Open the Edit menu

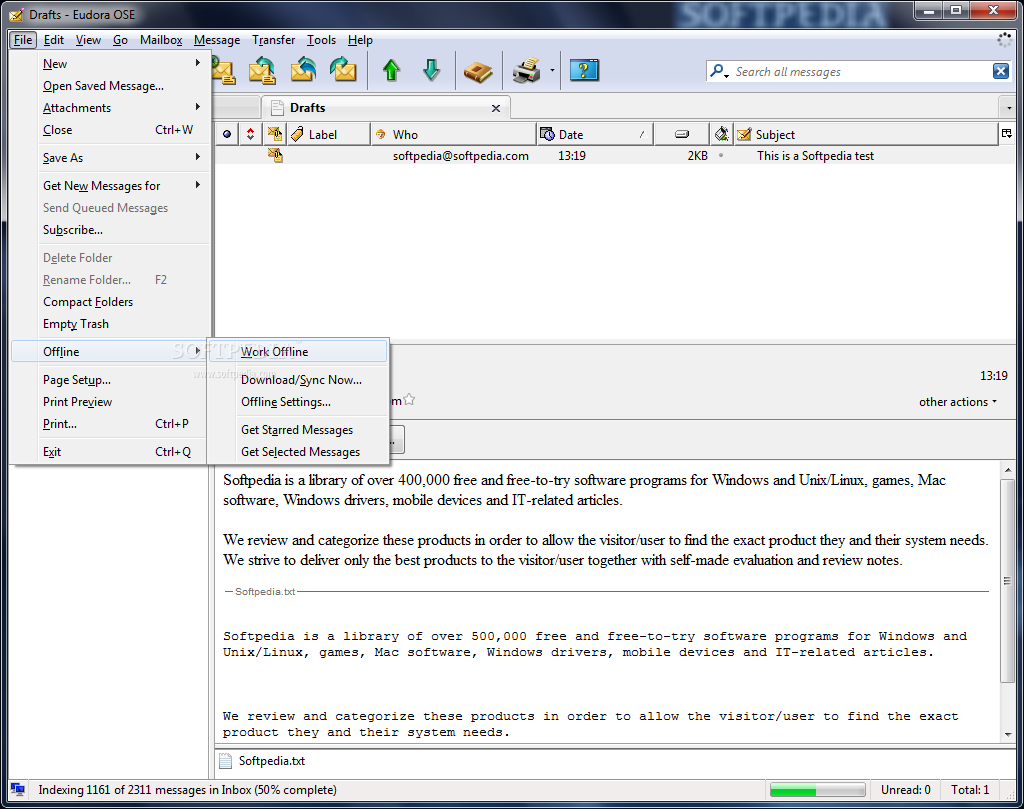pyautogui.click(x=54, y=40)
